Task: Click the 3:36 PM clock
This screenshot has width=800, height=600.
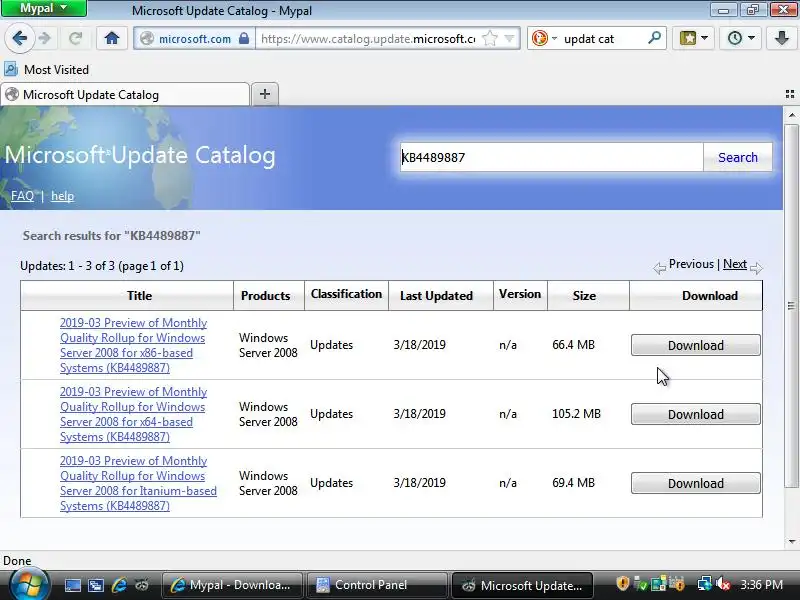Action: (761, 585)
